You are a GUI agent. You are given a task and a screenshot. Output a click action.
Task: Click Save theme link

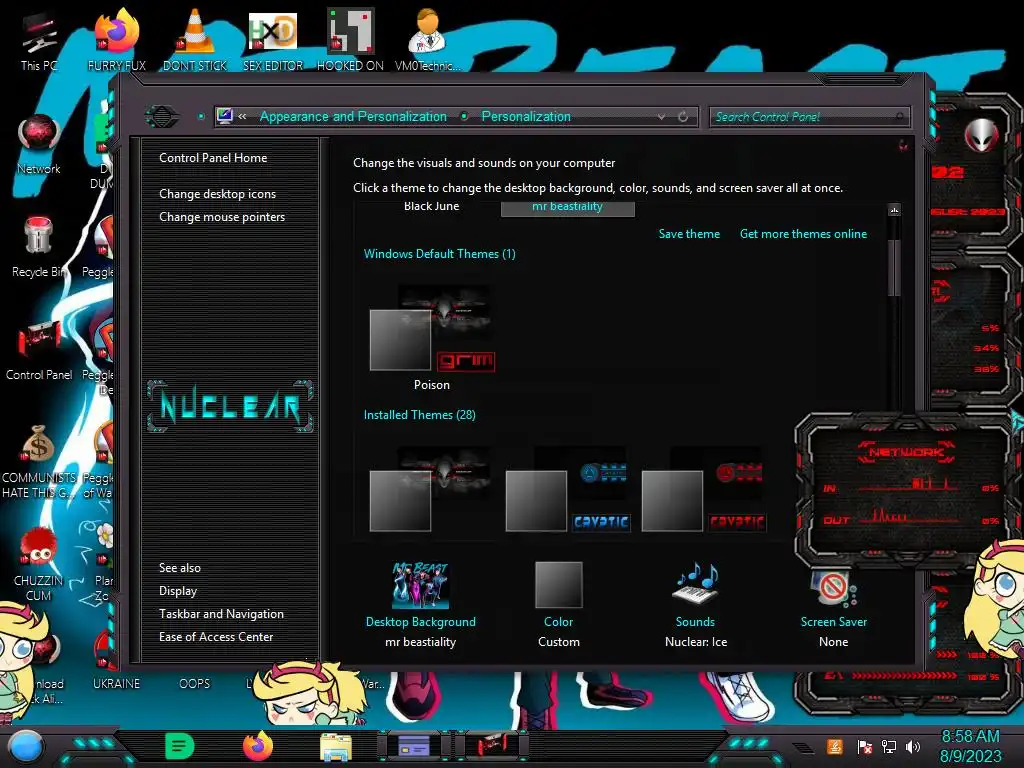pos(689,234)
